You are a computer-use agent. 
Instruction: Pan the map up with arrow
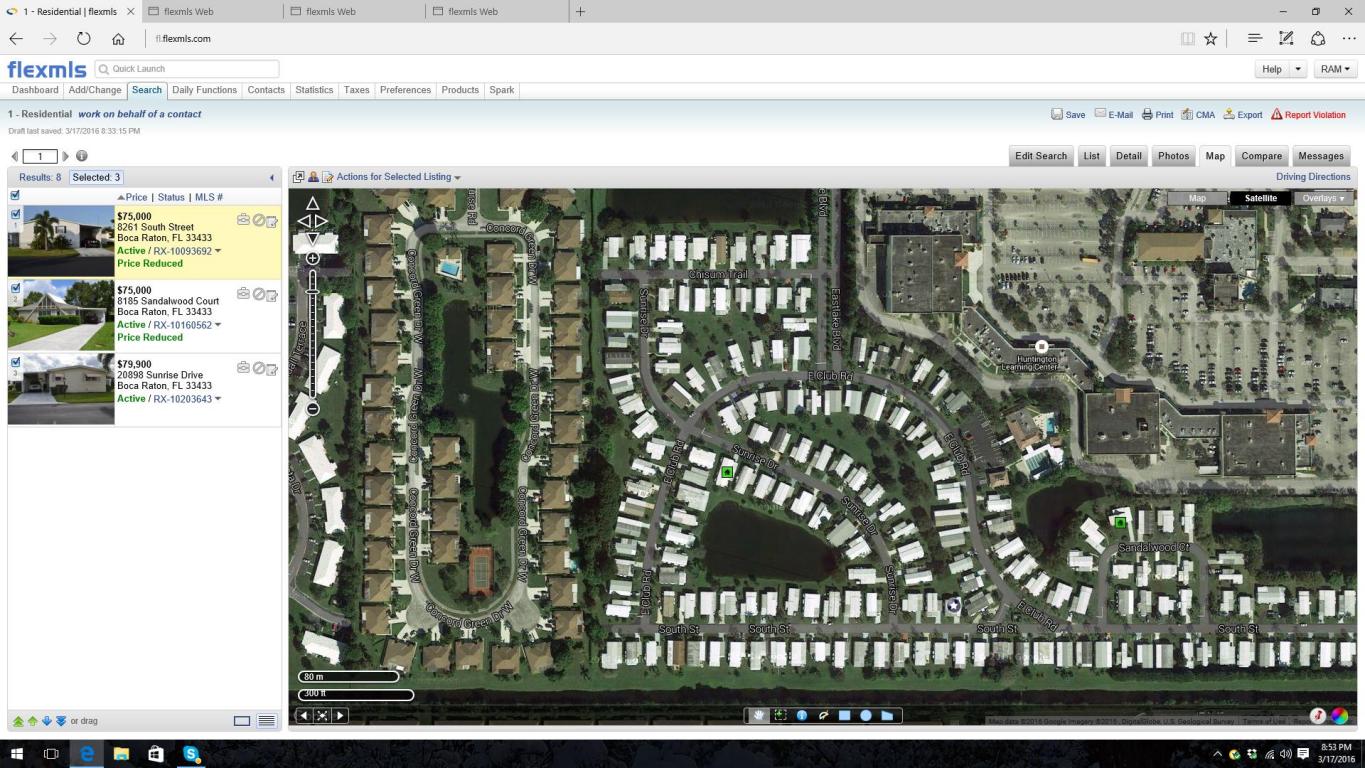coord(313,204)
